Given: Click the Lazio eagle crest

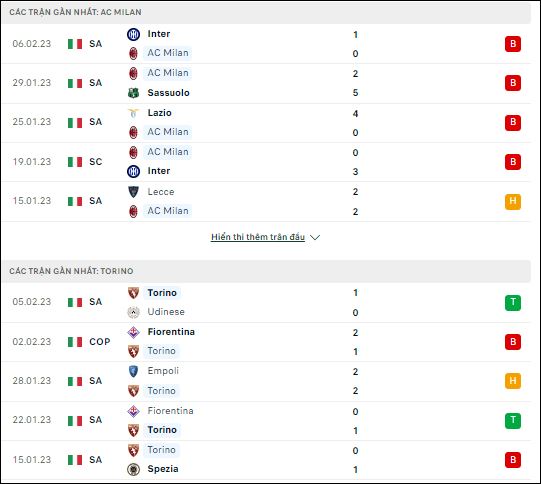Looking at the screenshot, I should (x=133, y=113).
